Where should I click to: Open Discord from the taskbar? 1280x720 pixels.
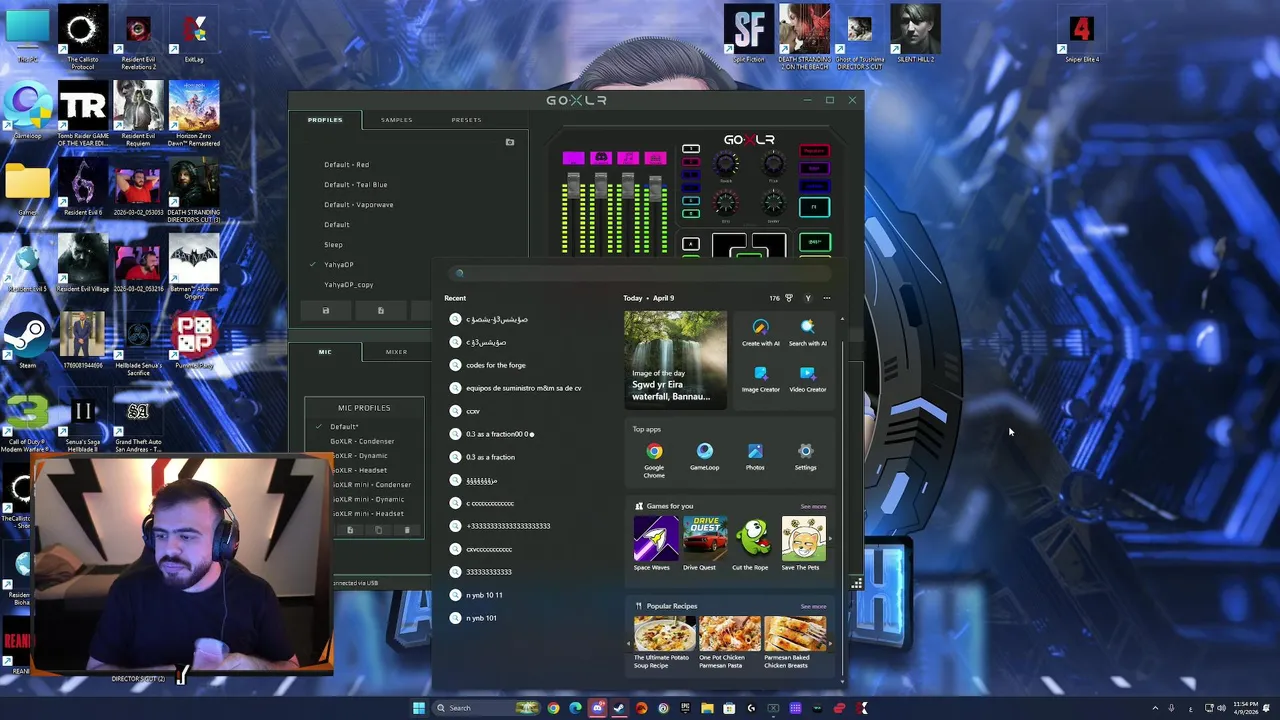pyautogui.click(x=597, y=708)
